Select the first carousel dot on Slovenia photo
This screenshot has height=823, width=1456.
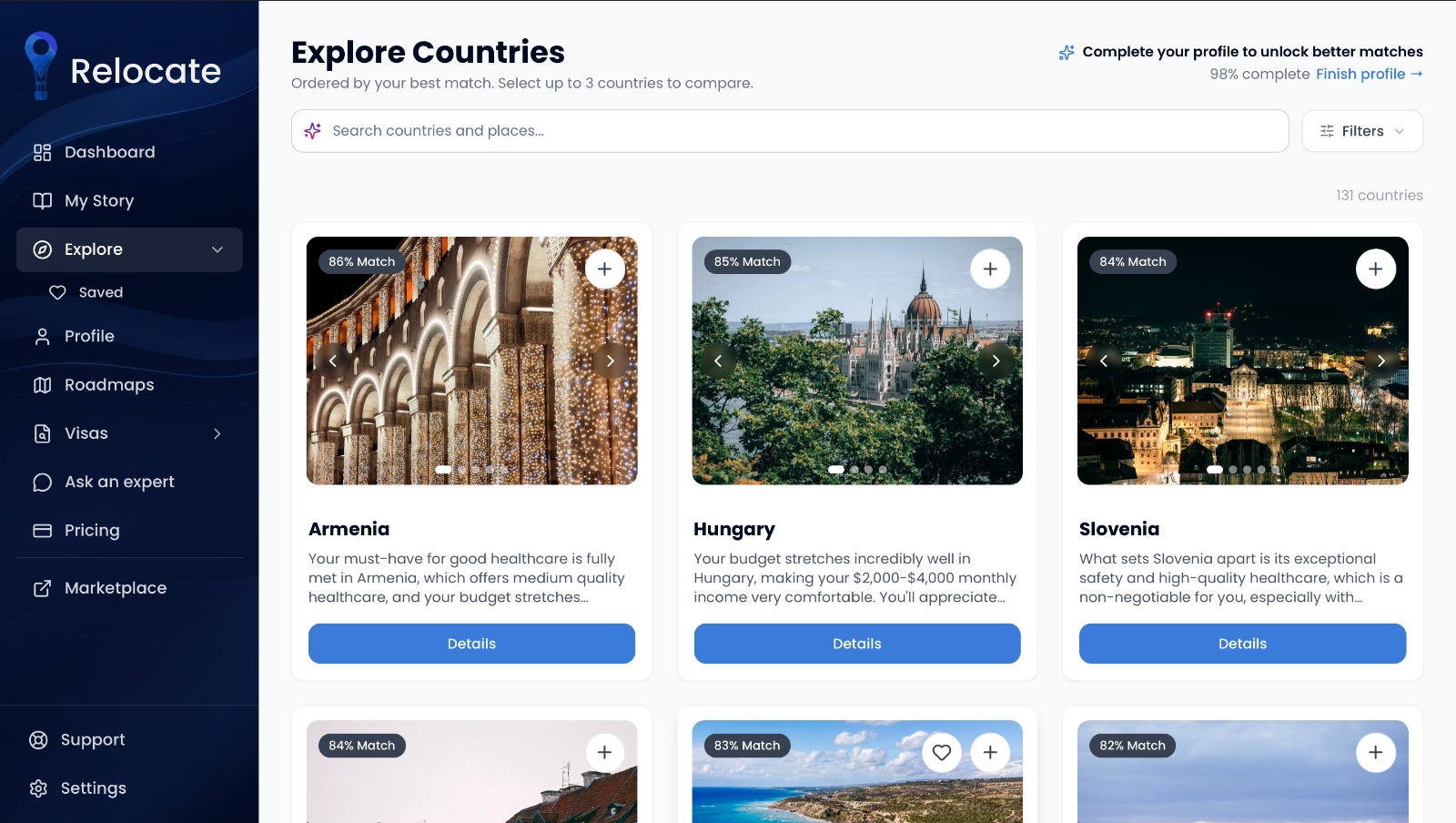(x=1215, y=470)
